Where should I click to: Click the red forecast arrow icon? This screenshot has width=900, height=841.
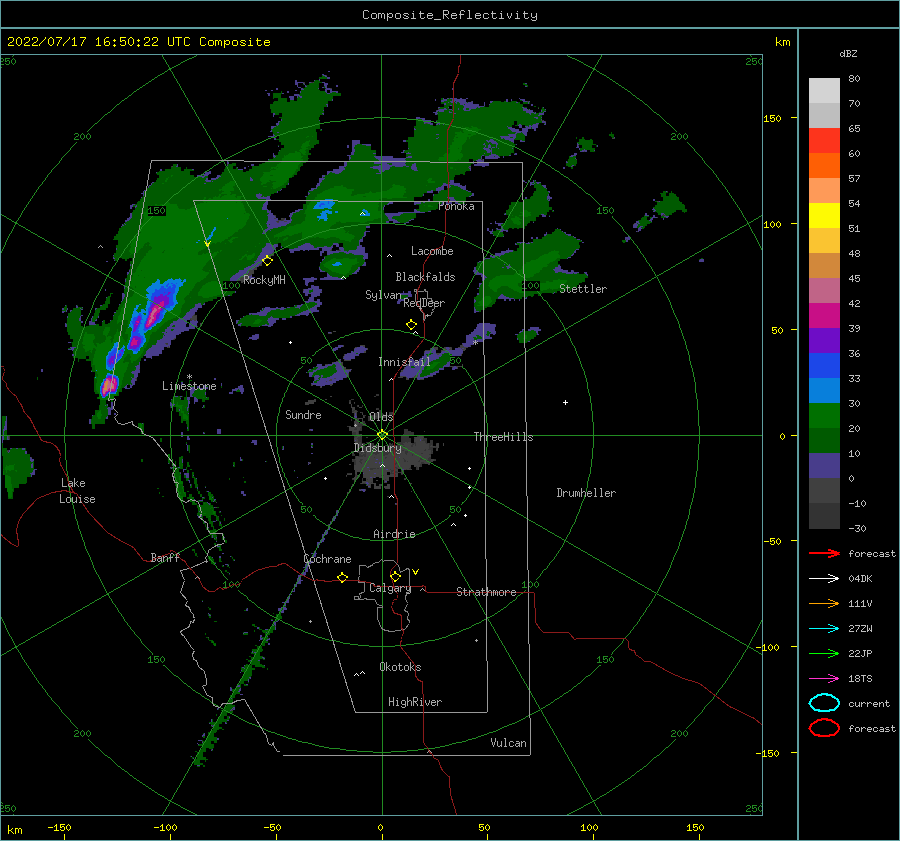(824, 553)
